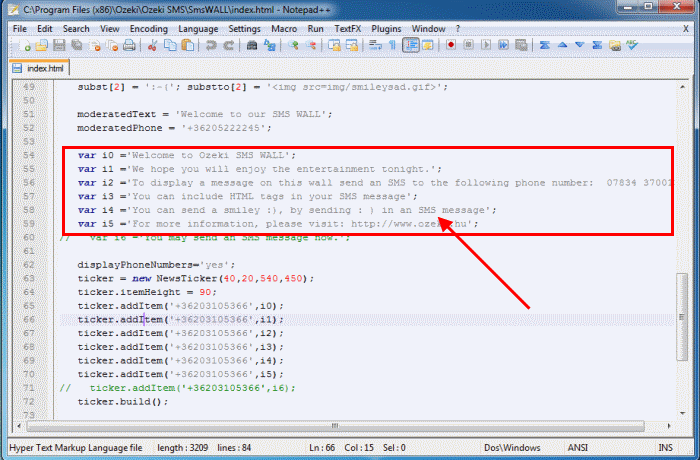Open the Encoding menu

[149, 29]
